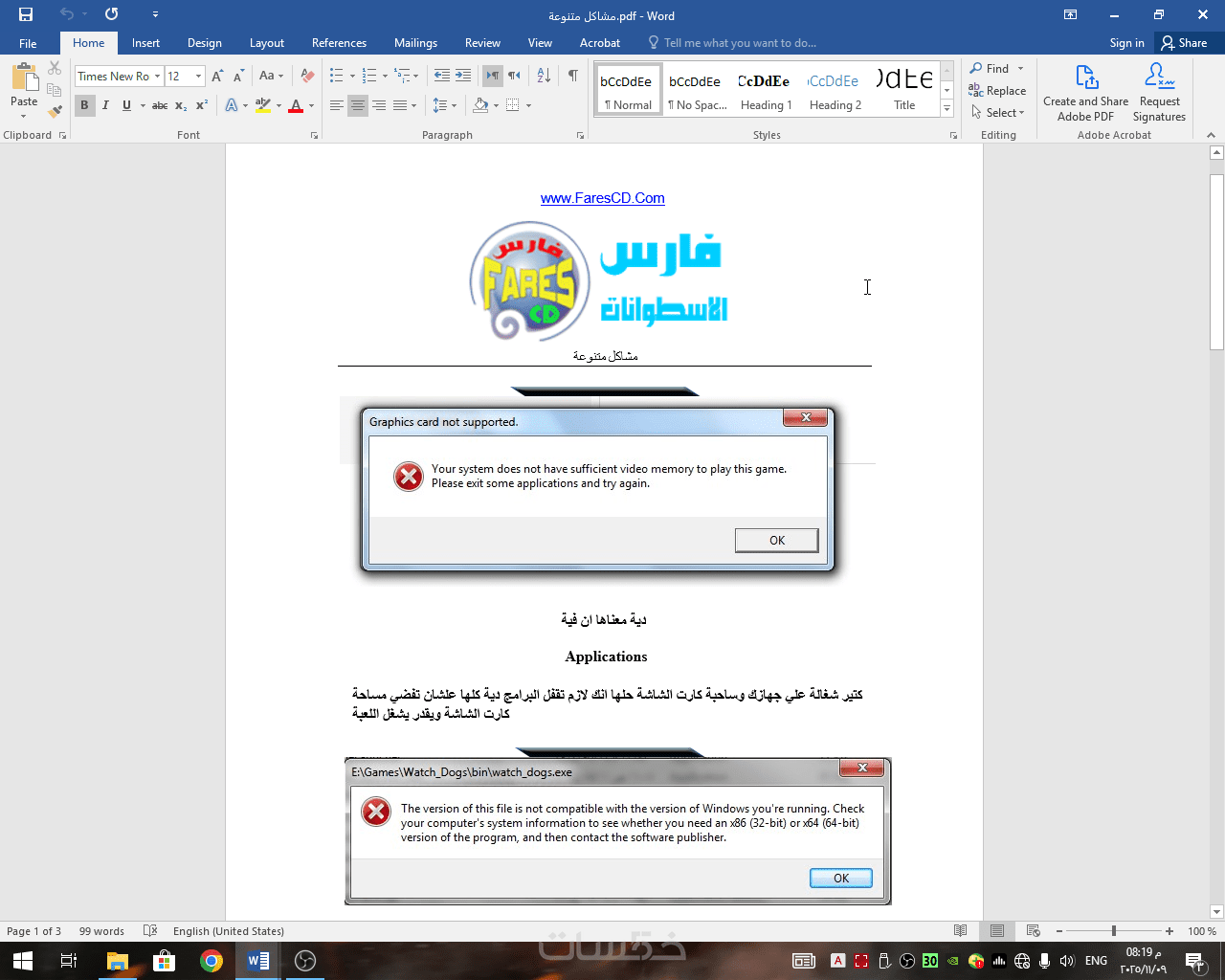Toggle show paragraph marks
The width and height of the screenshot is (1225, 980).
(572, 76)
